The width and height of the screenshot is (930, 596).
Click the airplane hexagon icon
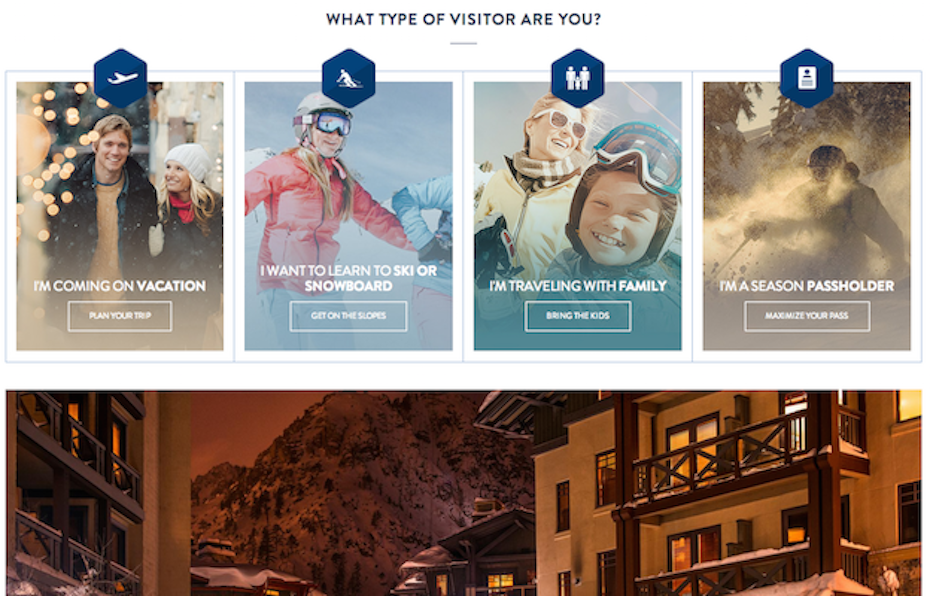tap(120, 78)
